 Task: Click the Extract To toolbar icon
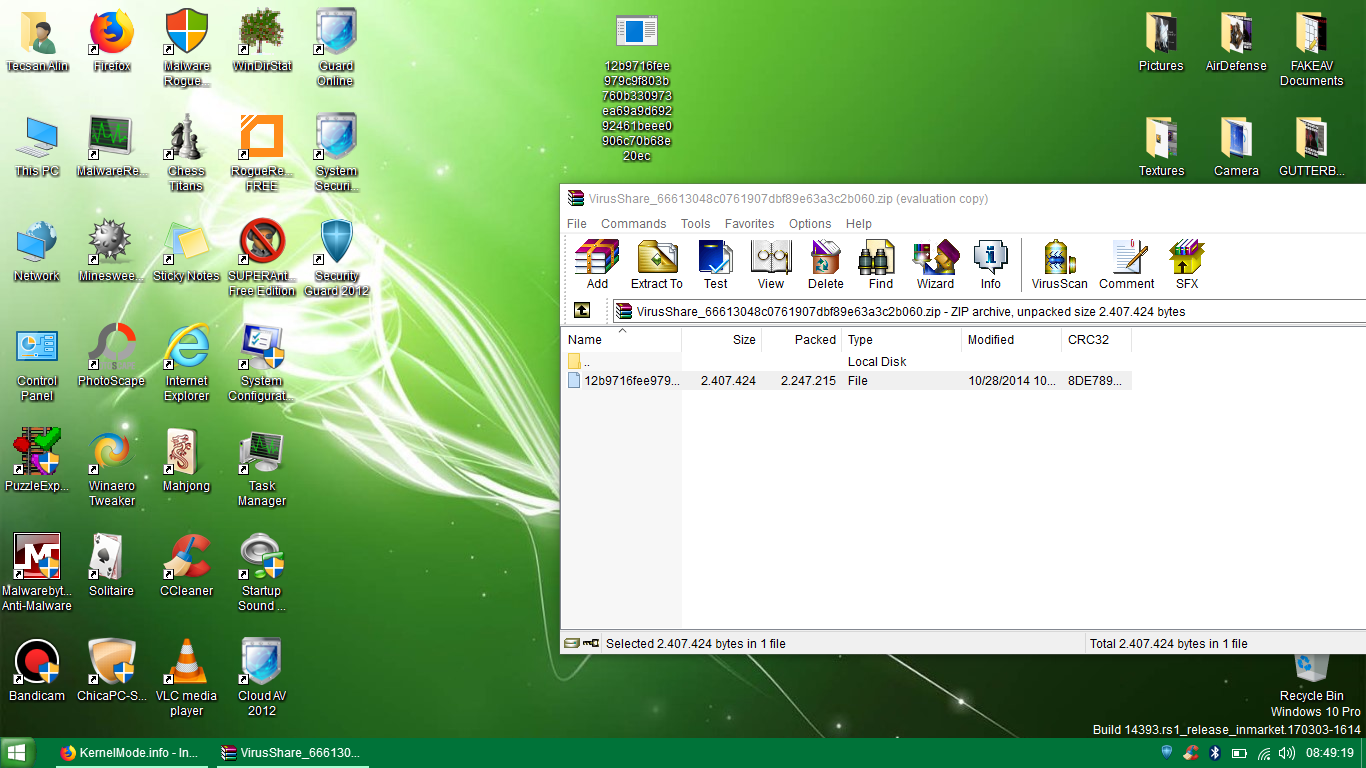point(657,264)
